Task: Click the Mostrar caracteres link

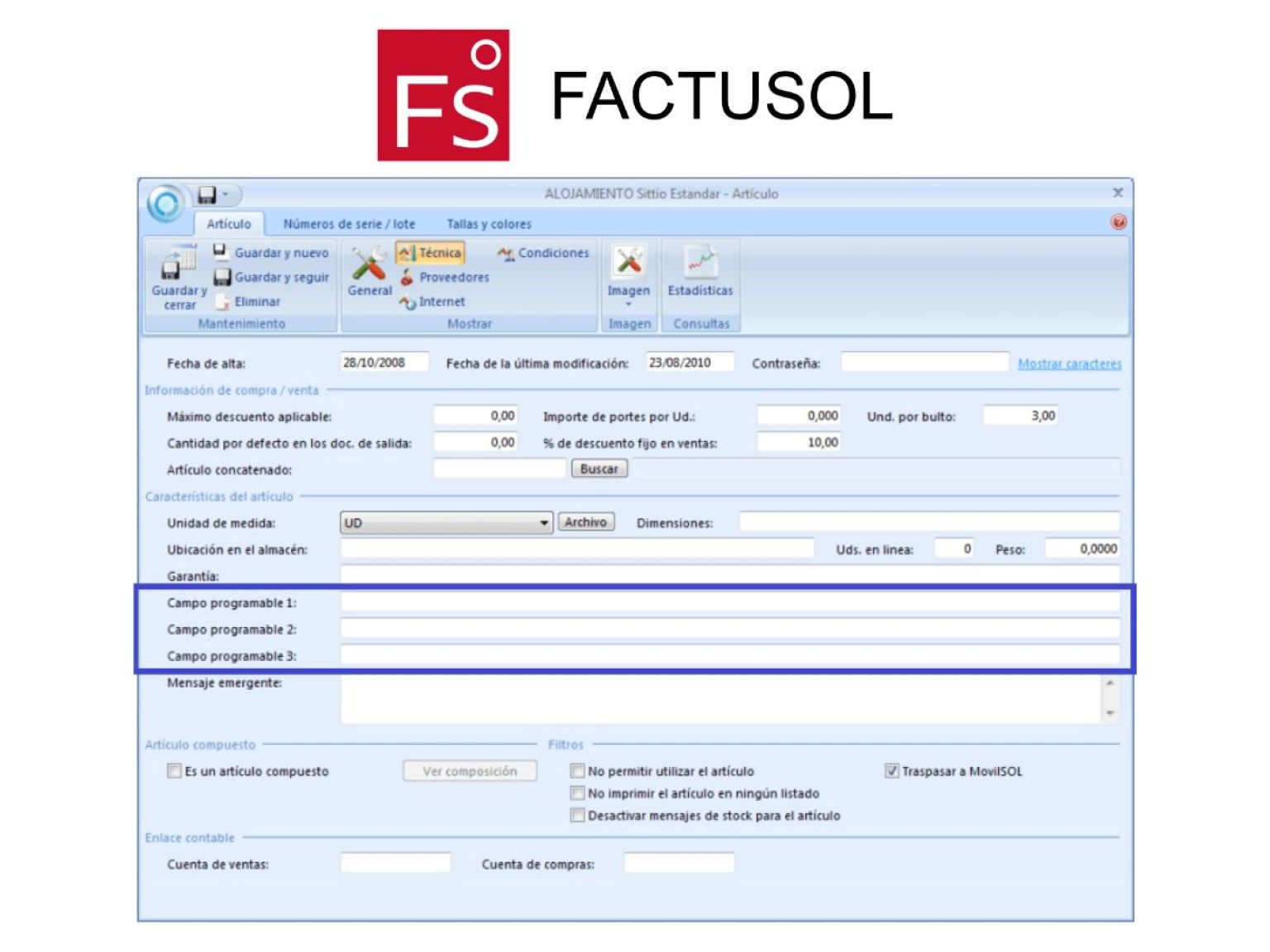Action: tap(1069, 364)
